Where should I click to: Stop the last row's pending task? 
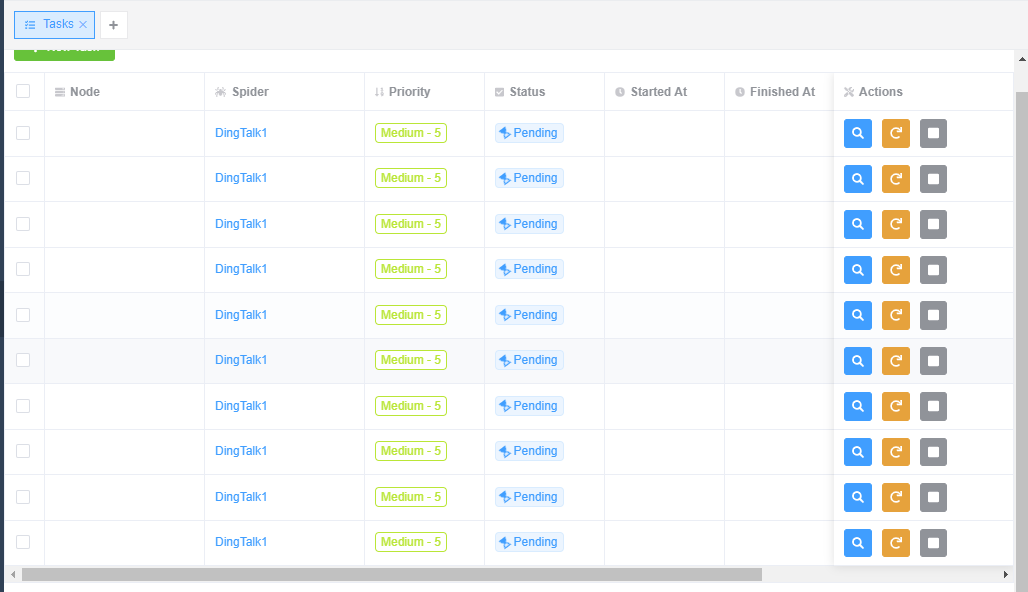click(934, 543)
